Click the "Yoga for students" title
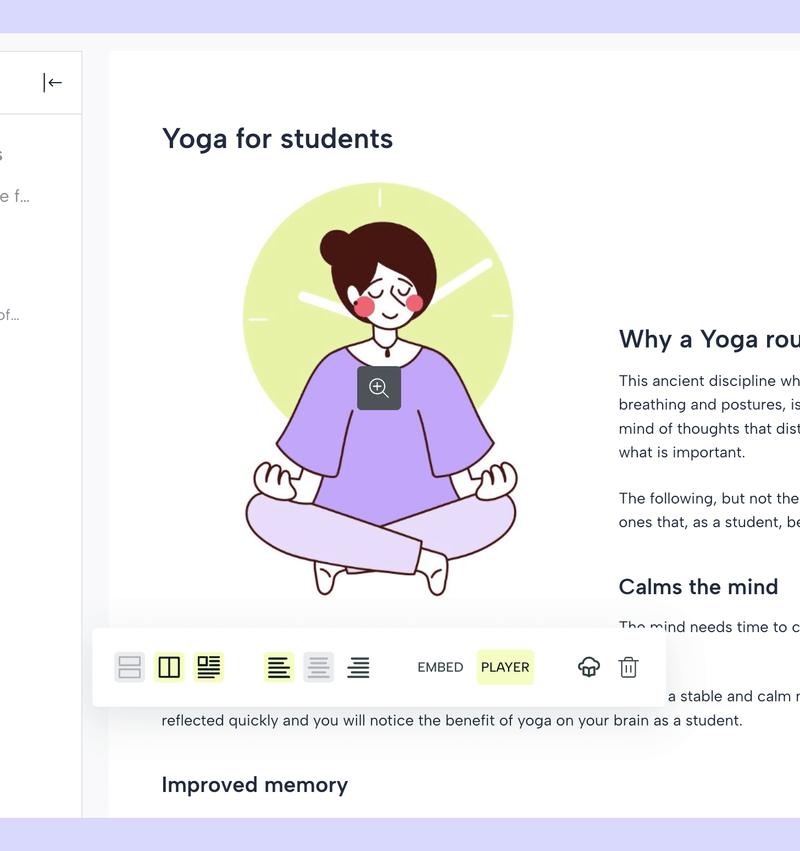The width and height of the screenshot is (800, 851). pyautogui.click(x=277, y=139)
